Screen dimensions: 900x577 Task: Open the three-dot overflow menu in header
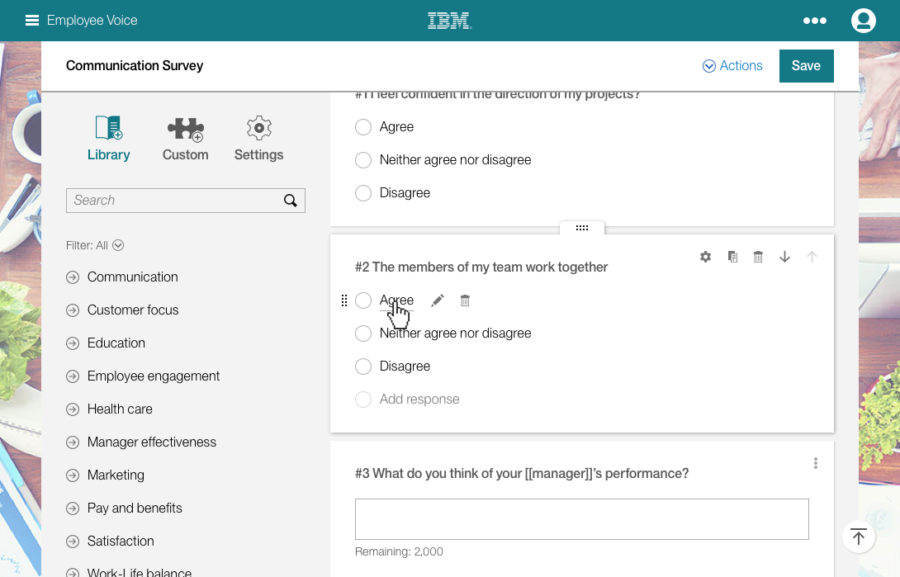tap(815, 20)
